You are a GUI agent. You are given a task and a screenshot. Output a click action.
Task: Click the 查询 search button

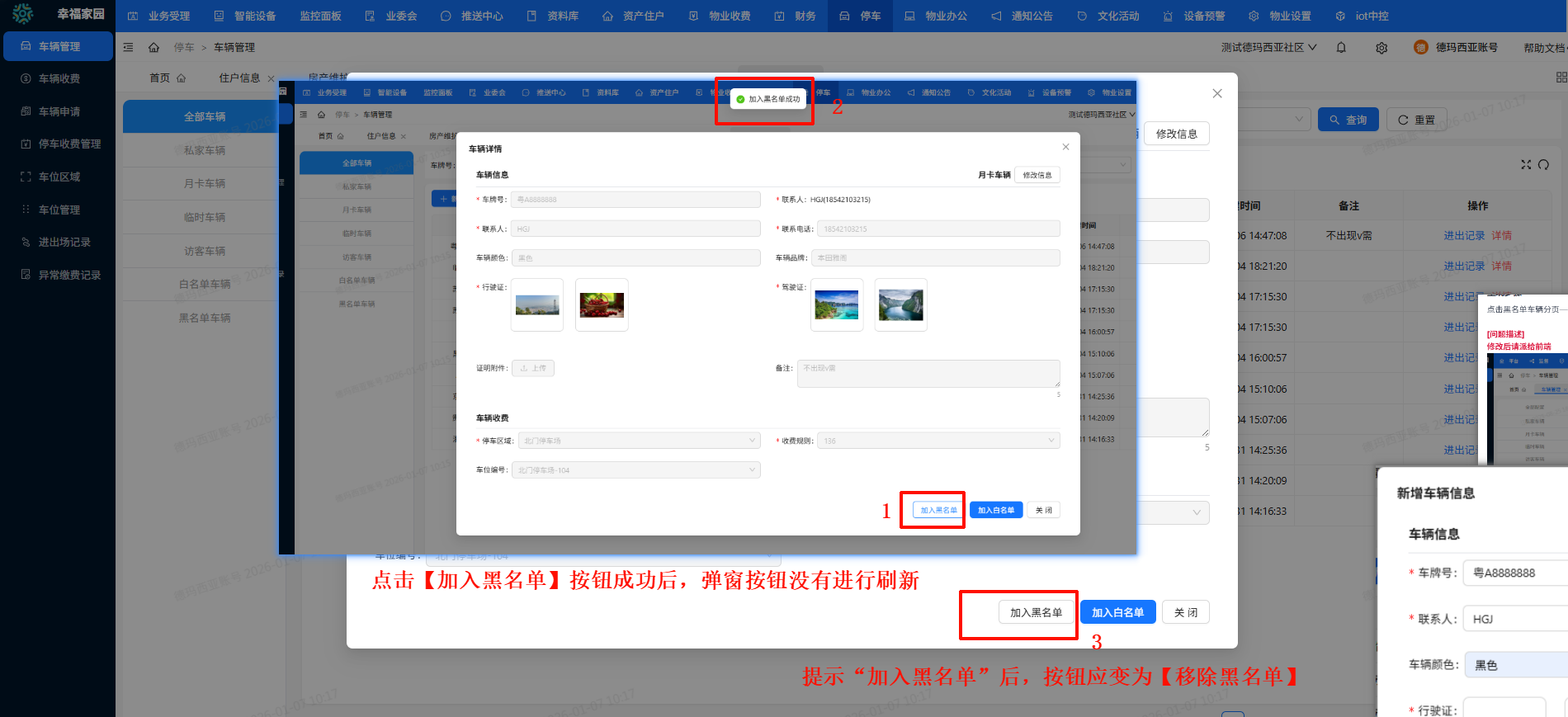coord(1348,120)
